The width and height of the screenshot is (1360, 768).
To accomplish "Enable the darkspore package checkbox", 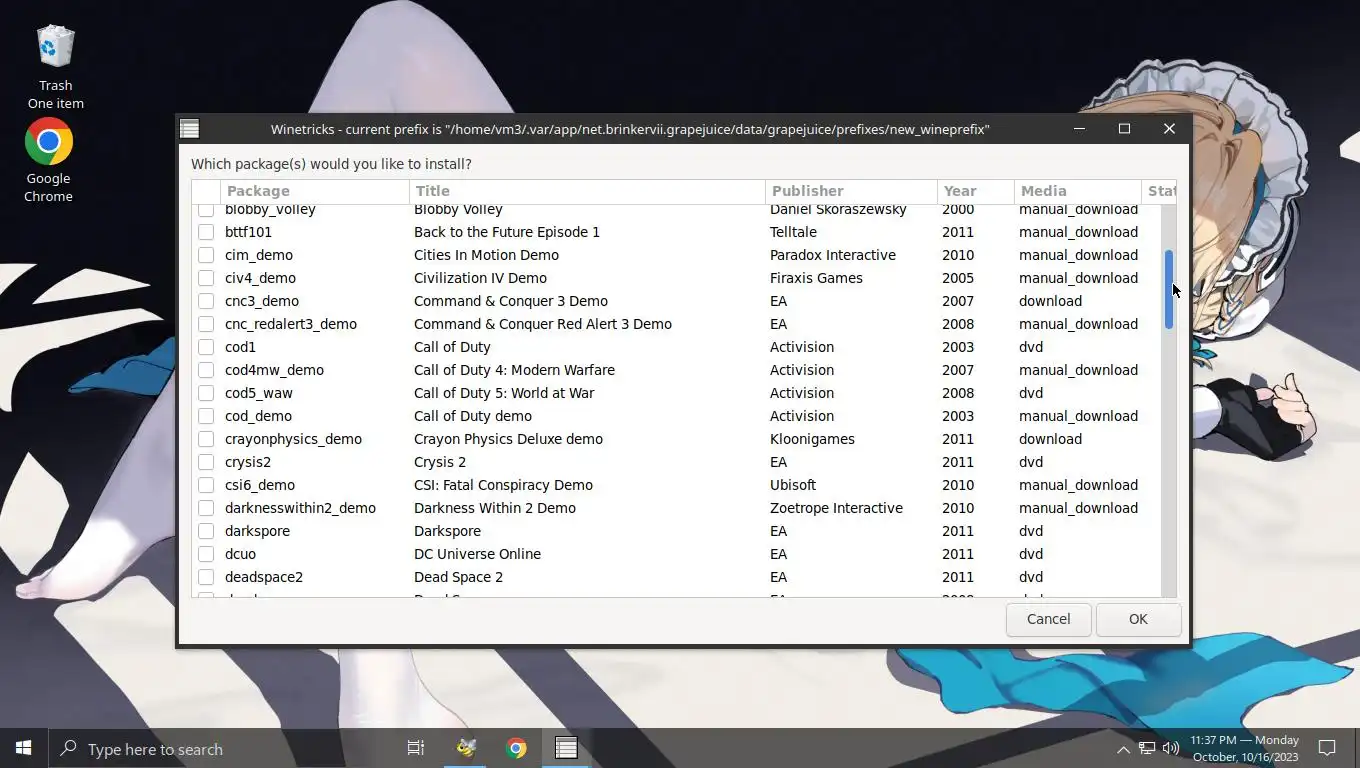I will pos(206,531).
